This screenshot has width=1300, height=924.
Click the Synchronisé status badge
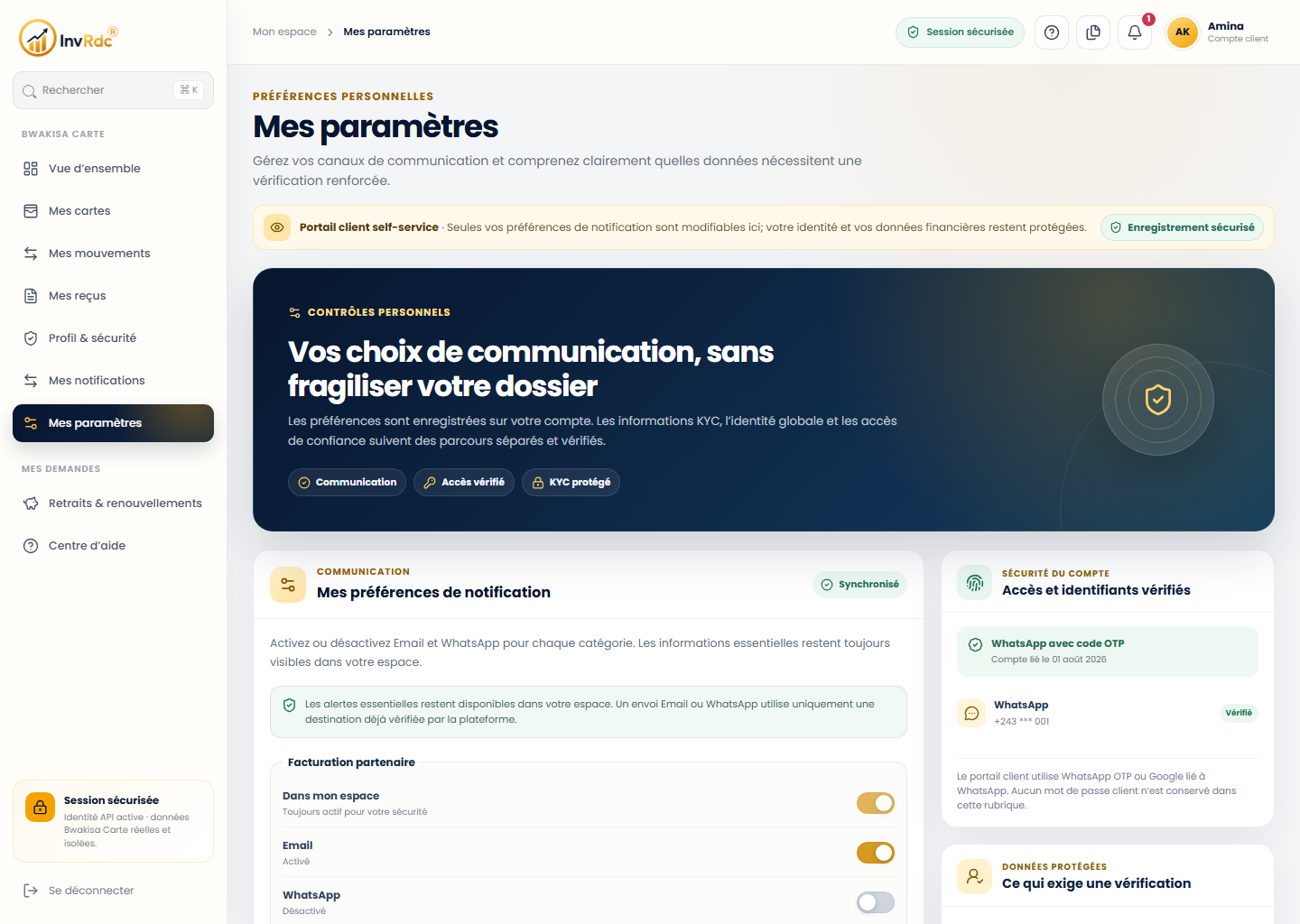[x=859, y=585]
